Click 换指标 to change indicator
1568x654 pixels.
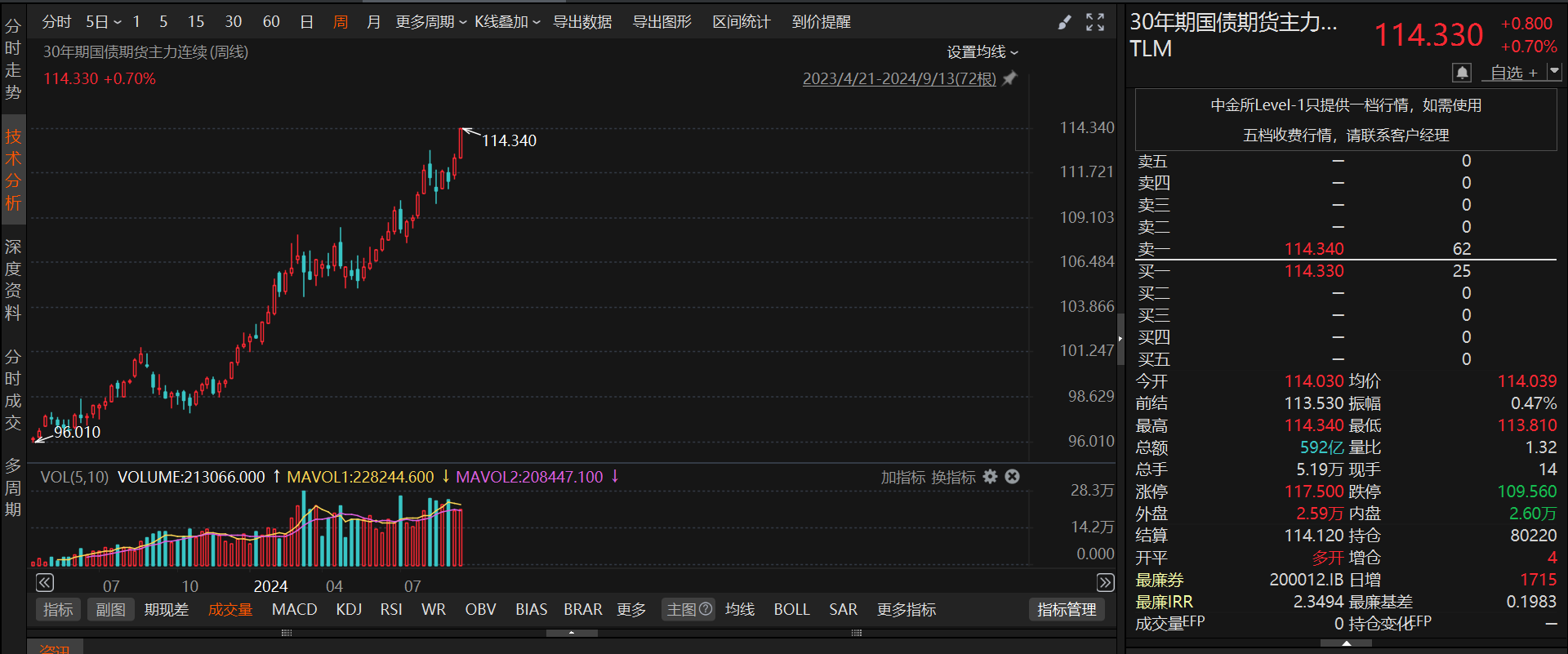click(954, 477)
